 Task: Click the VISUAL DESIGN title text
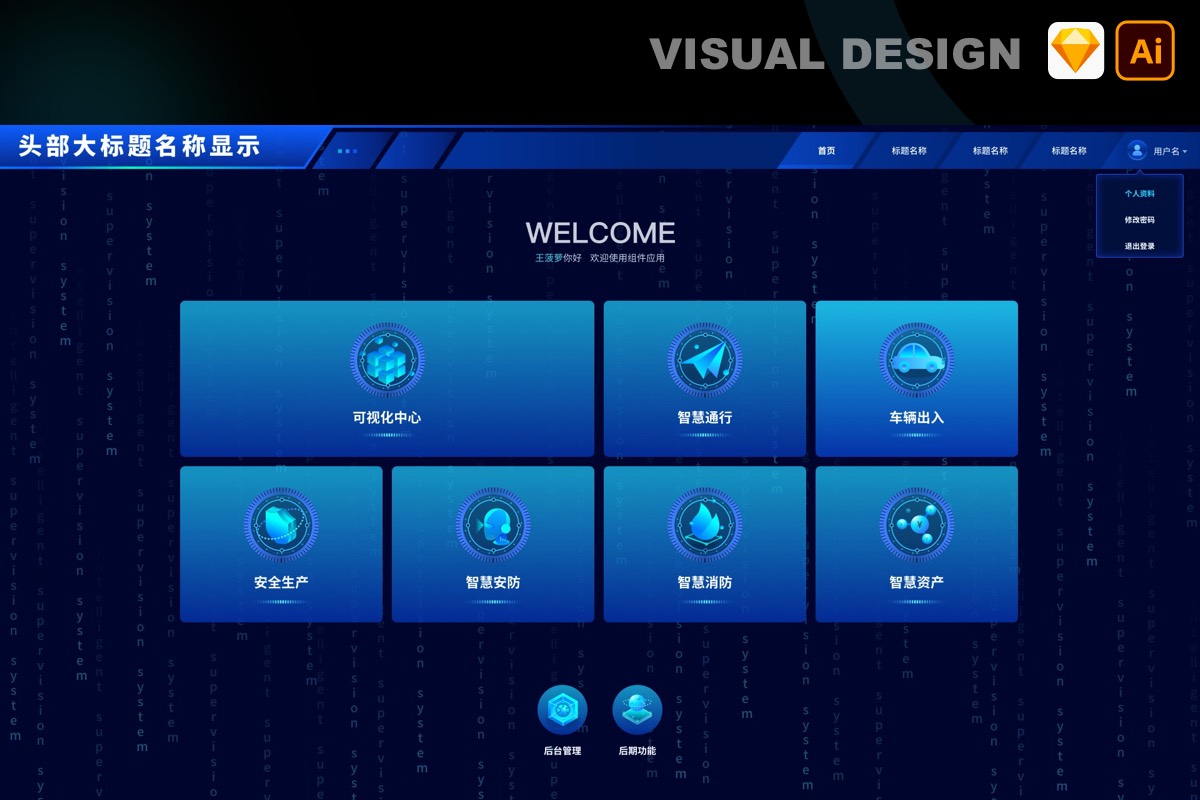click(835, 53)
